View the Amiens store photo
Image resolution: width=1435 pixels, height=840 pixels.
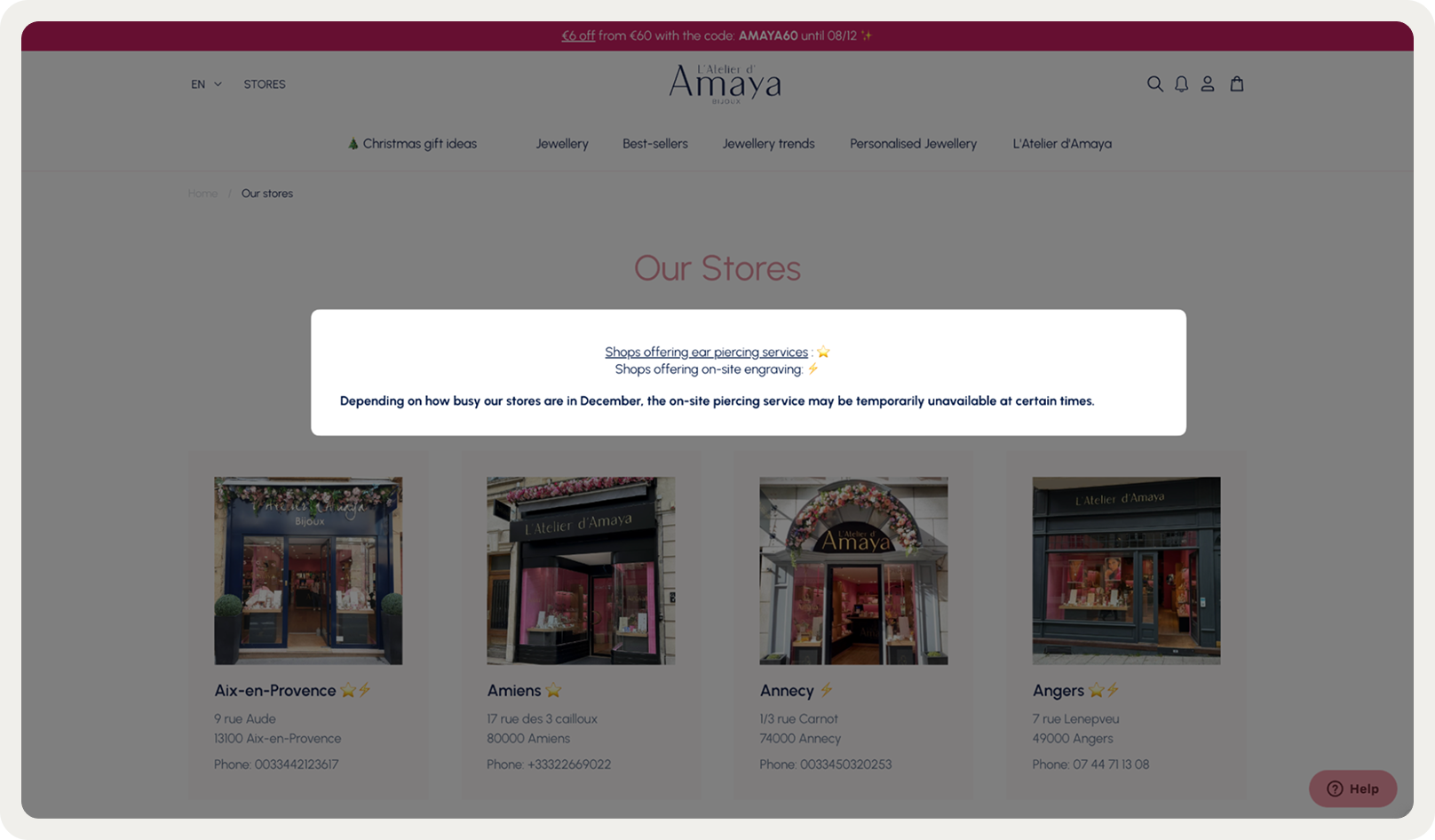click(581, 571)
